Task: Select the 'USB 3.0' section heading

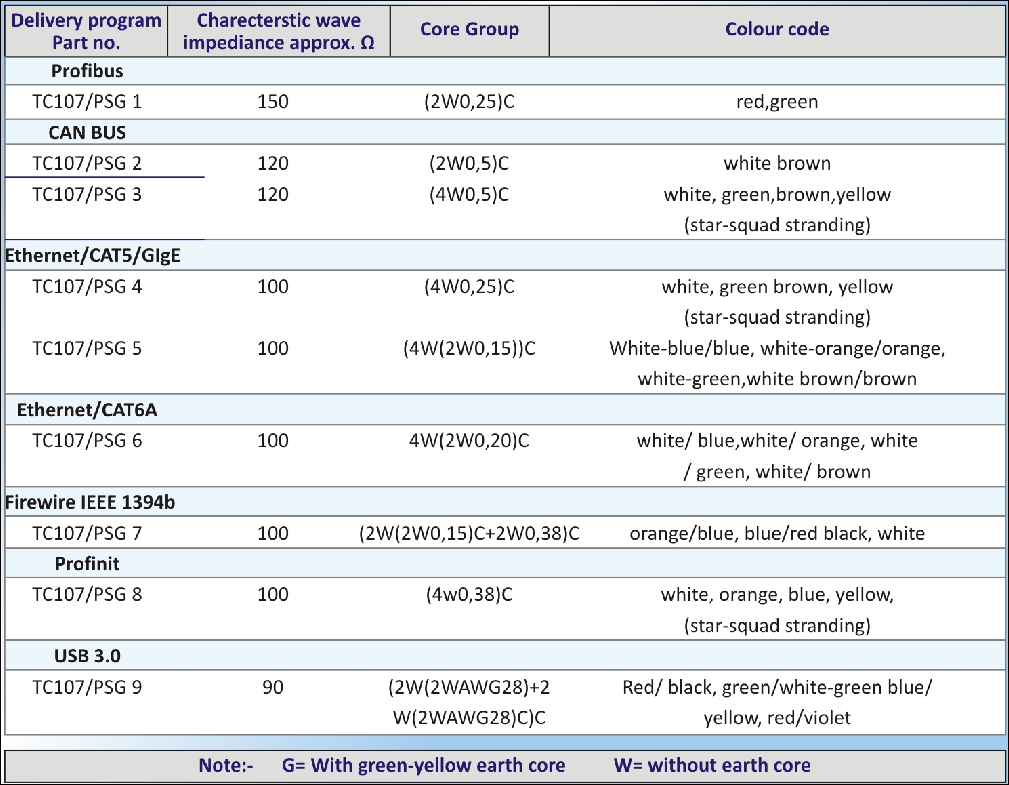Action: pos(87,656)
